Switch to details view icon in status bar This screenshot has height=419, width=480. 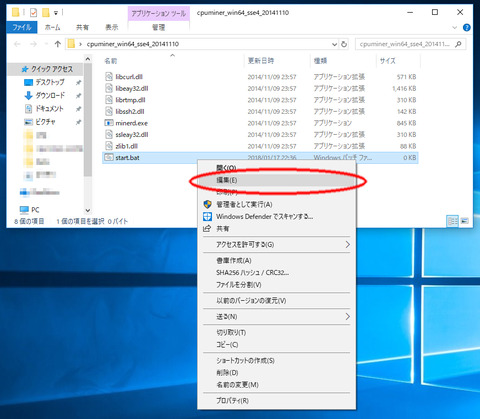point(452,221)
